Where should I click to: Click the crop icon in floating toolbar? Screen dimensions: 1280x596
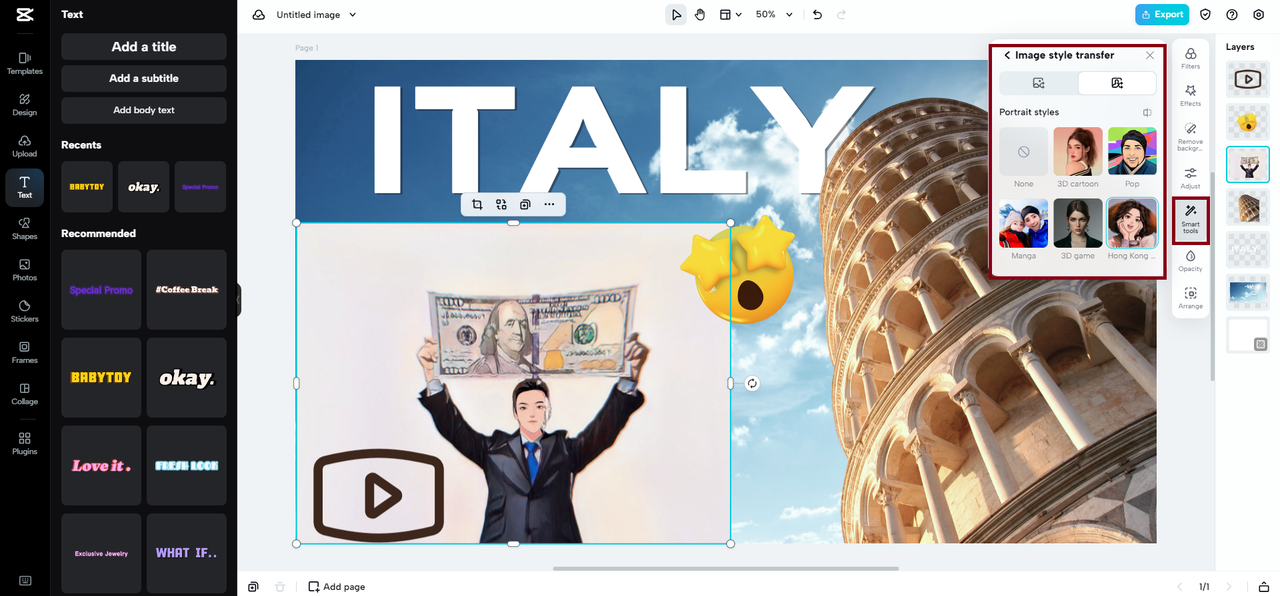[477, 204]
